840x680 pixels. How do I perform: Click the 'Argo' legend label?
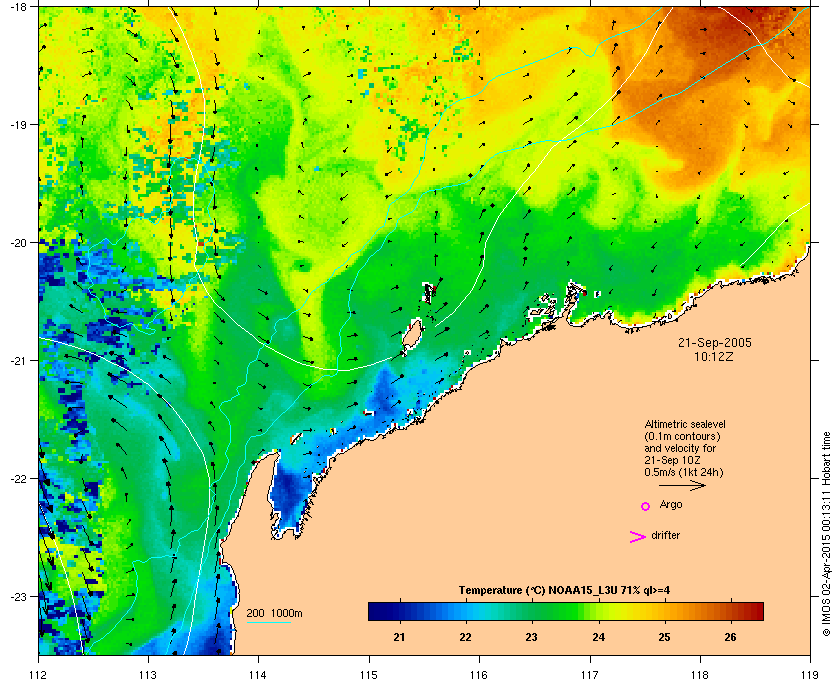coord(671,504)
